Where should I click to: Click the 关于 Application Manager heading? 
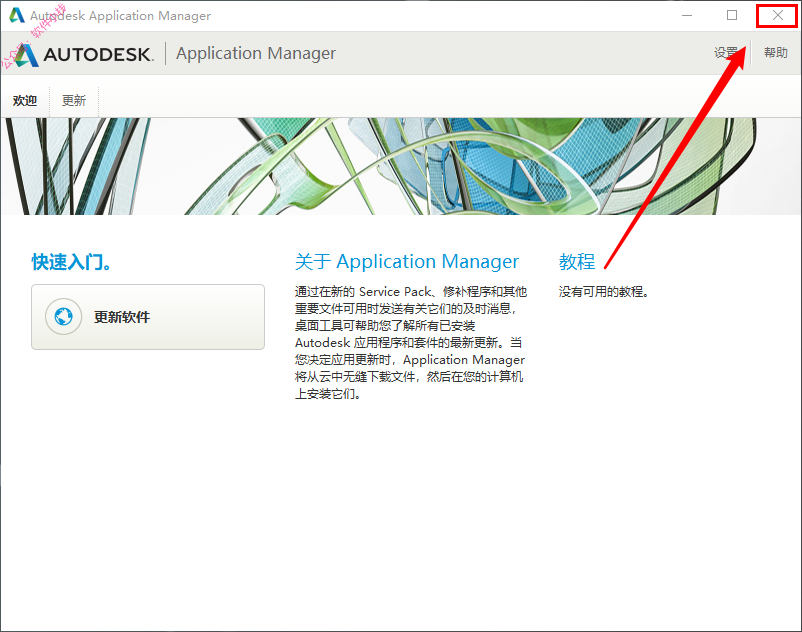tap(407, 262)
